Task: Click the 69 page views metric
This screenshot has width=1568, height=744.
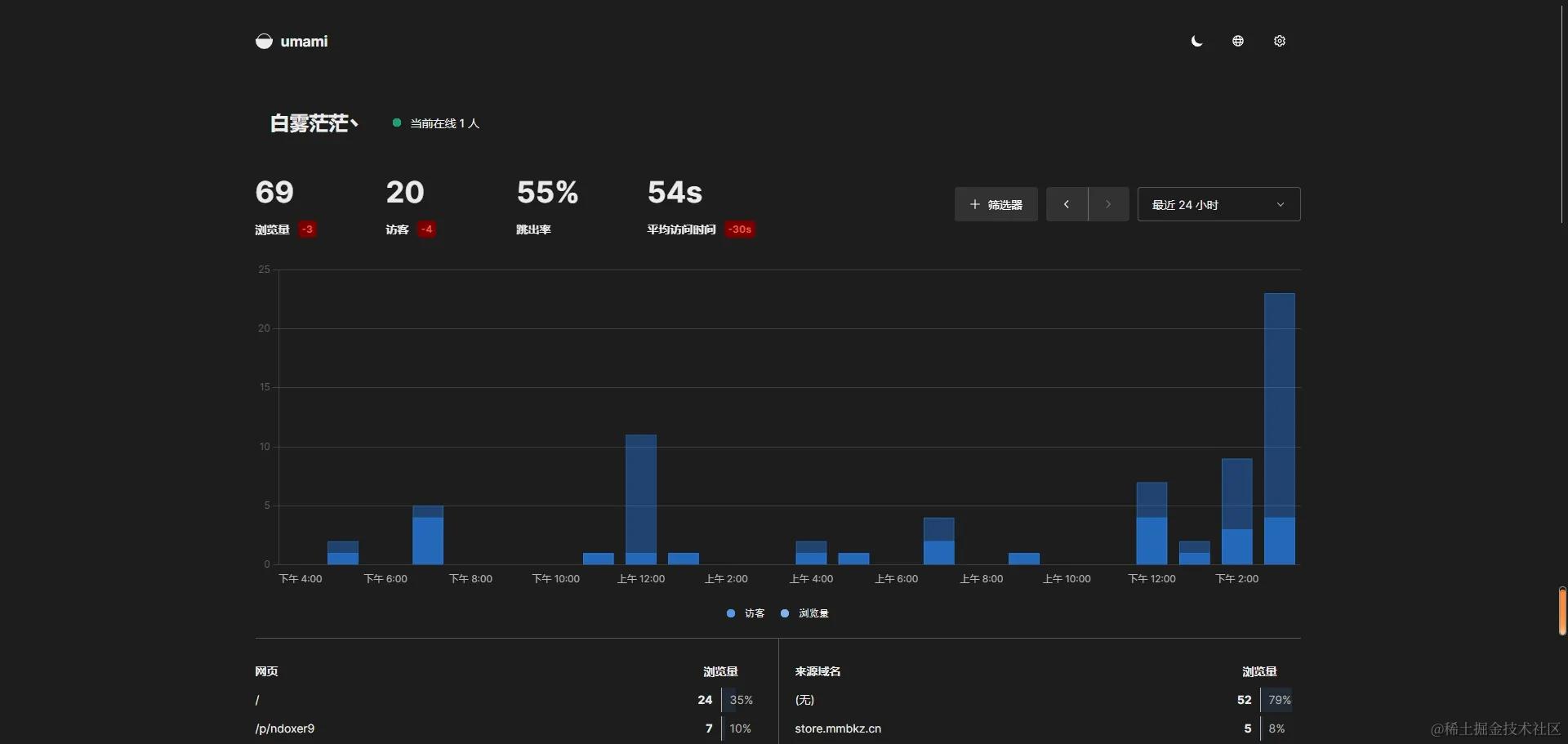Action: pos(274,192)
